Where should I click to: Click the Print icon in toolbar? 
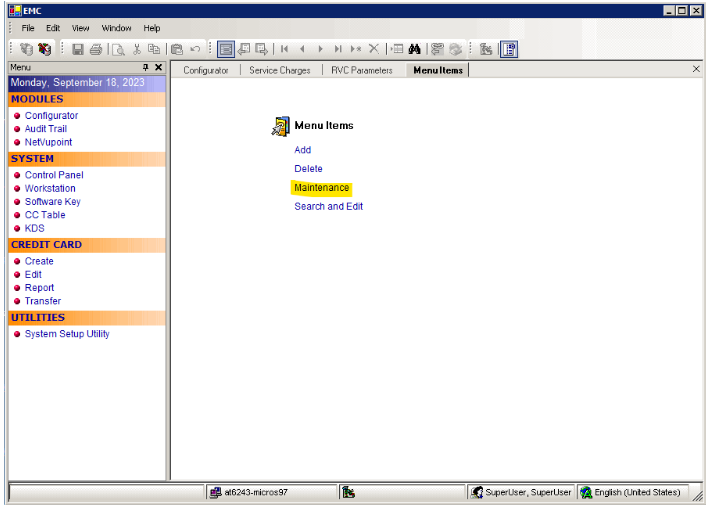click(95, 48)
